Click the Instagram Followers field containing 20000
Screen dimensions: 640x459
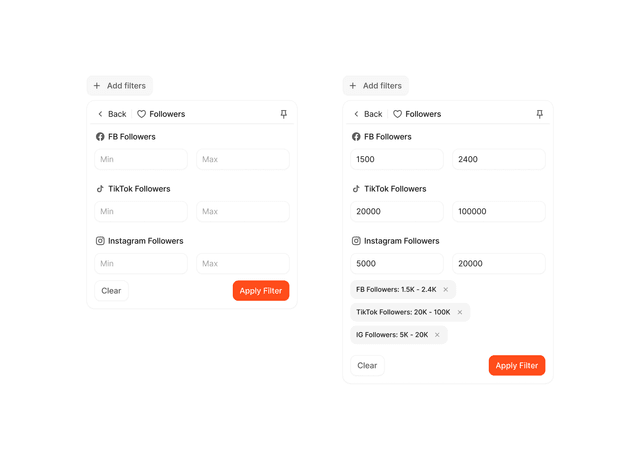pos(499,264)
